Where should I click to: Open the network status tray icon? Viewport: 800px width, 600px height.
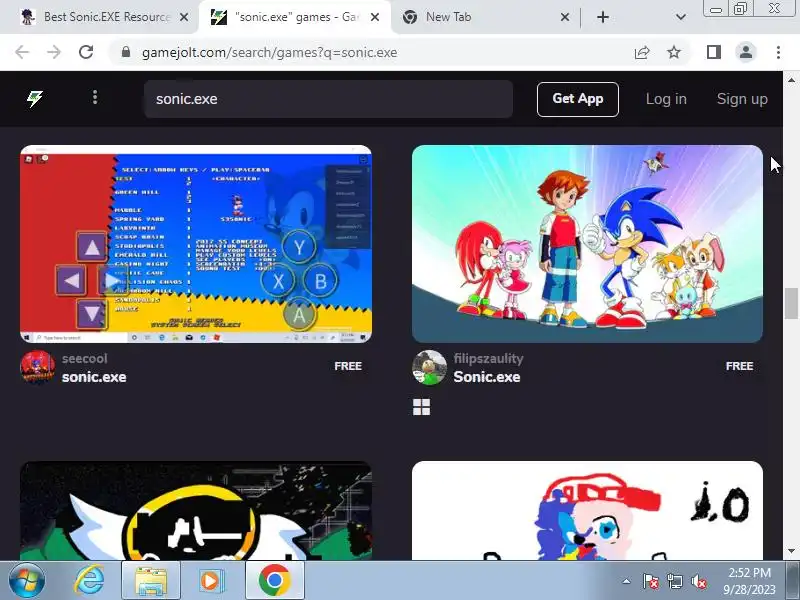[x=674, y=581]
